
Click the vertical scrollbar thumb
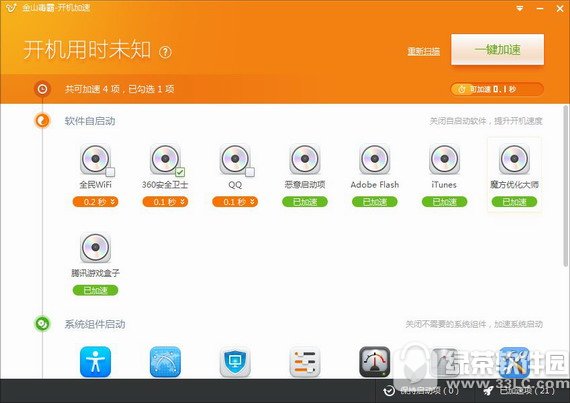[x=565, y=185]
